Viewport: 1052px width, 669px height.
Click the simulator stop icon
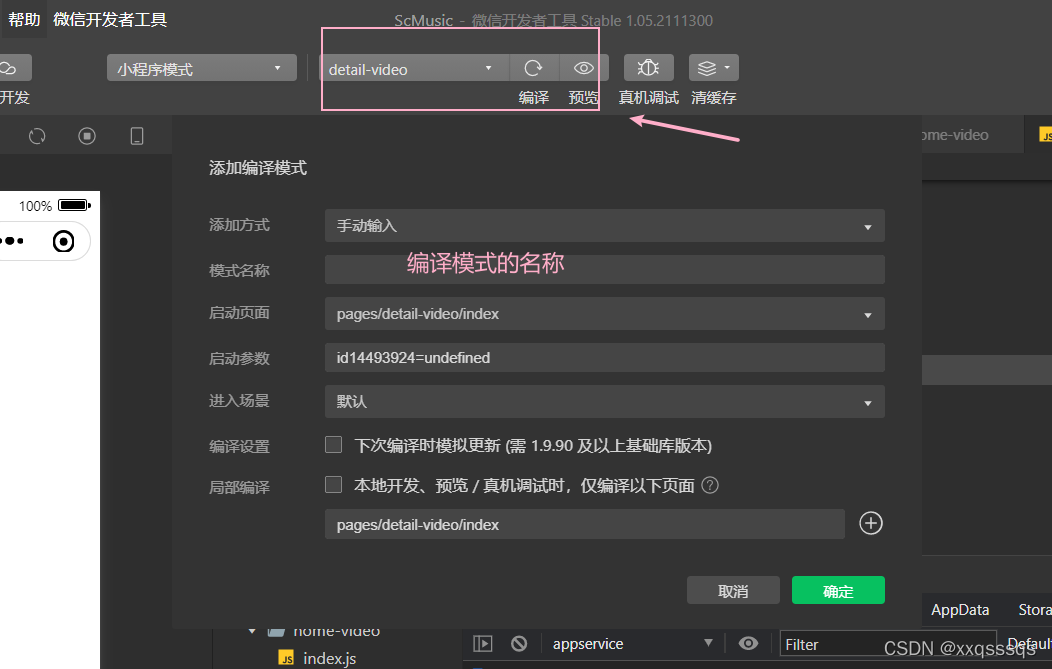tap(87, 136)
